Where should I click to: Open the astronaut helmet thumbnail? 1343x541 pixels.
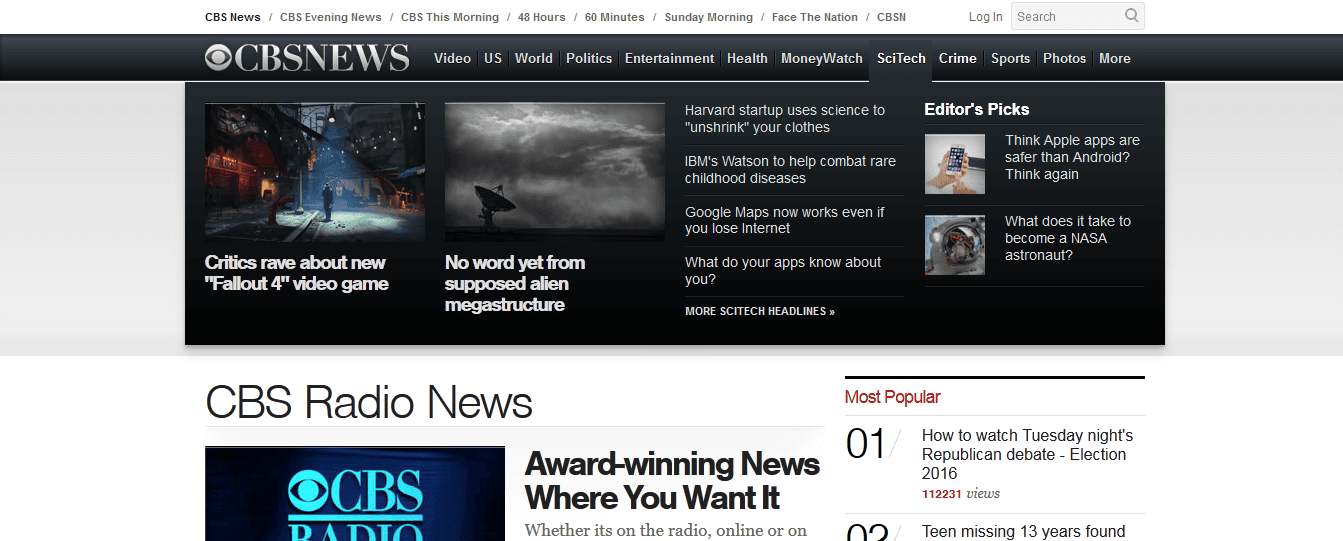(954, 245)
